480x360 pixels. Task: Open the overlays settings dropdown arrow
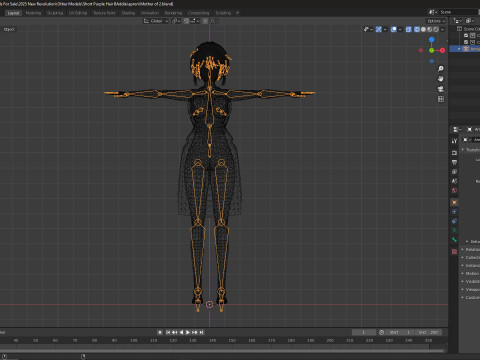pos(400,29)
